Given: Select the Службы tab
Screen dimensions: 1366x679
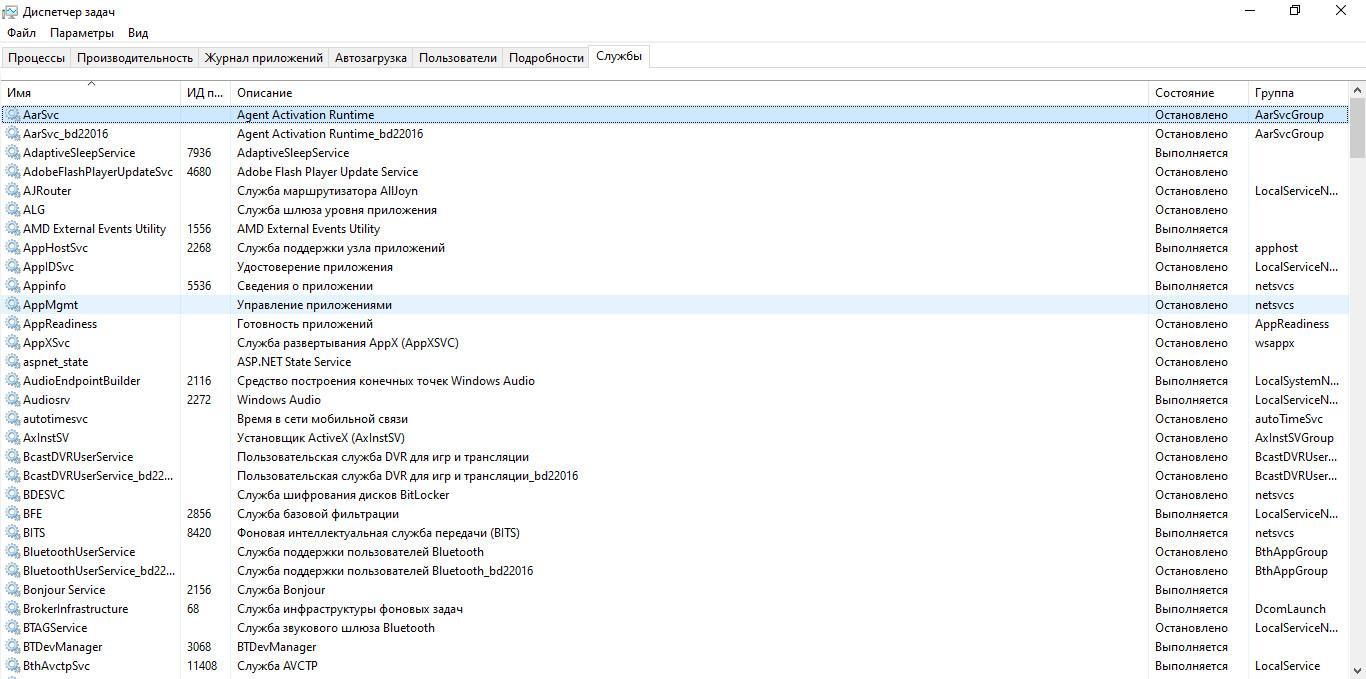Looking at the screenshot, I should pos(619,56).
